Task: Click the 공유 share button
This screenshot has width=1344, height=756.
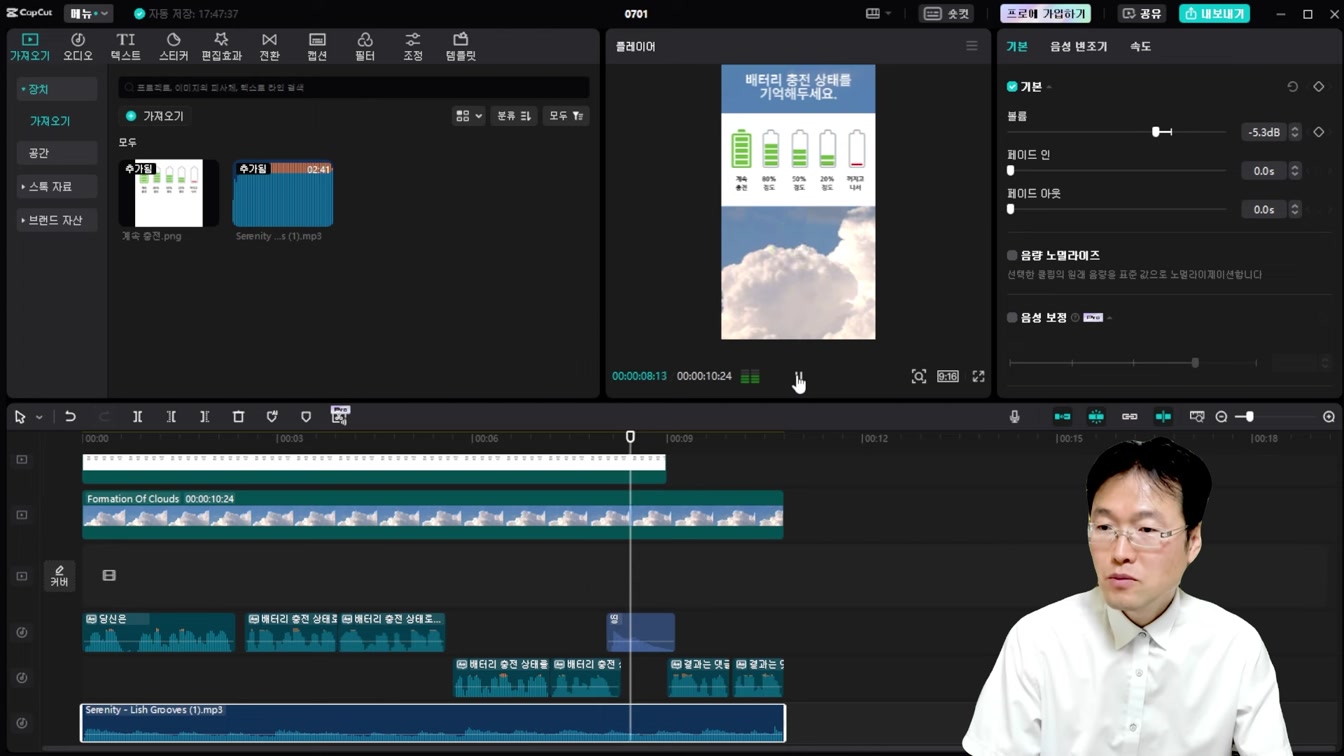Action: coord(1142,14)
